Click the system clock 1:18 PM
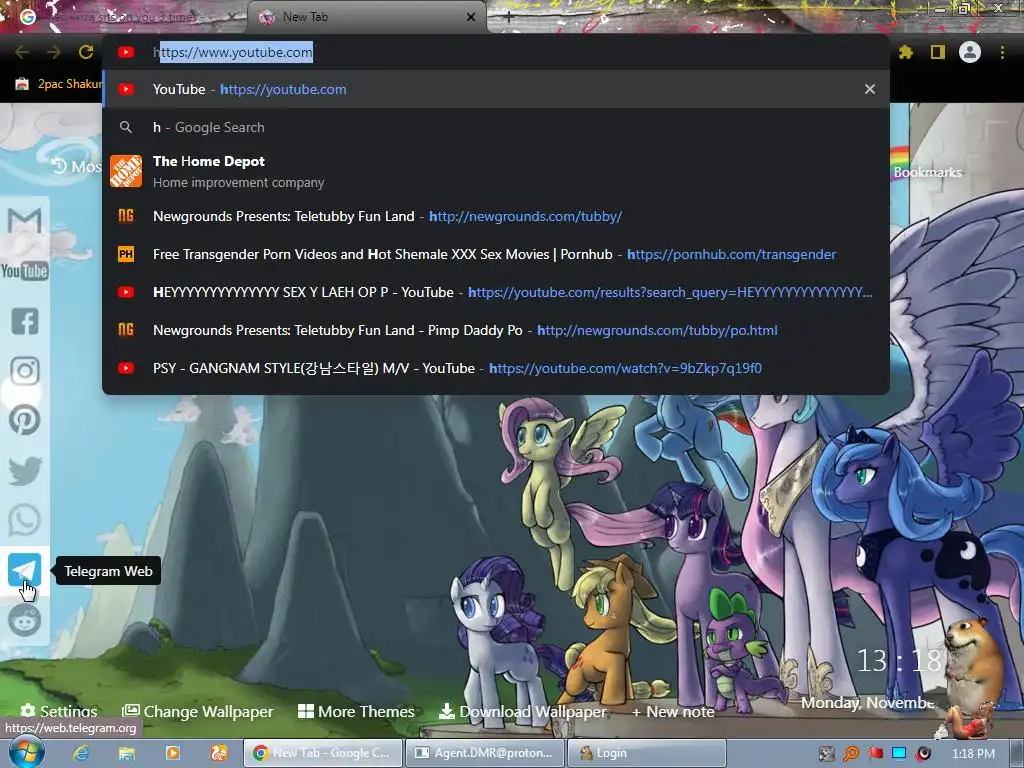The image size is (1024, 768). [973, 754]
